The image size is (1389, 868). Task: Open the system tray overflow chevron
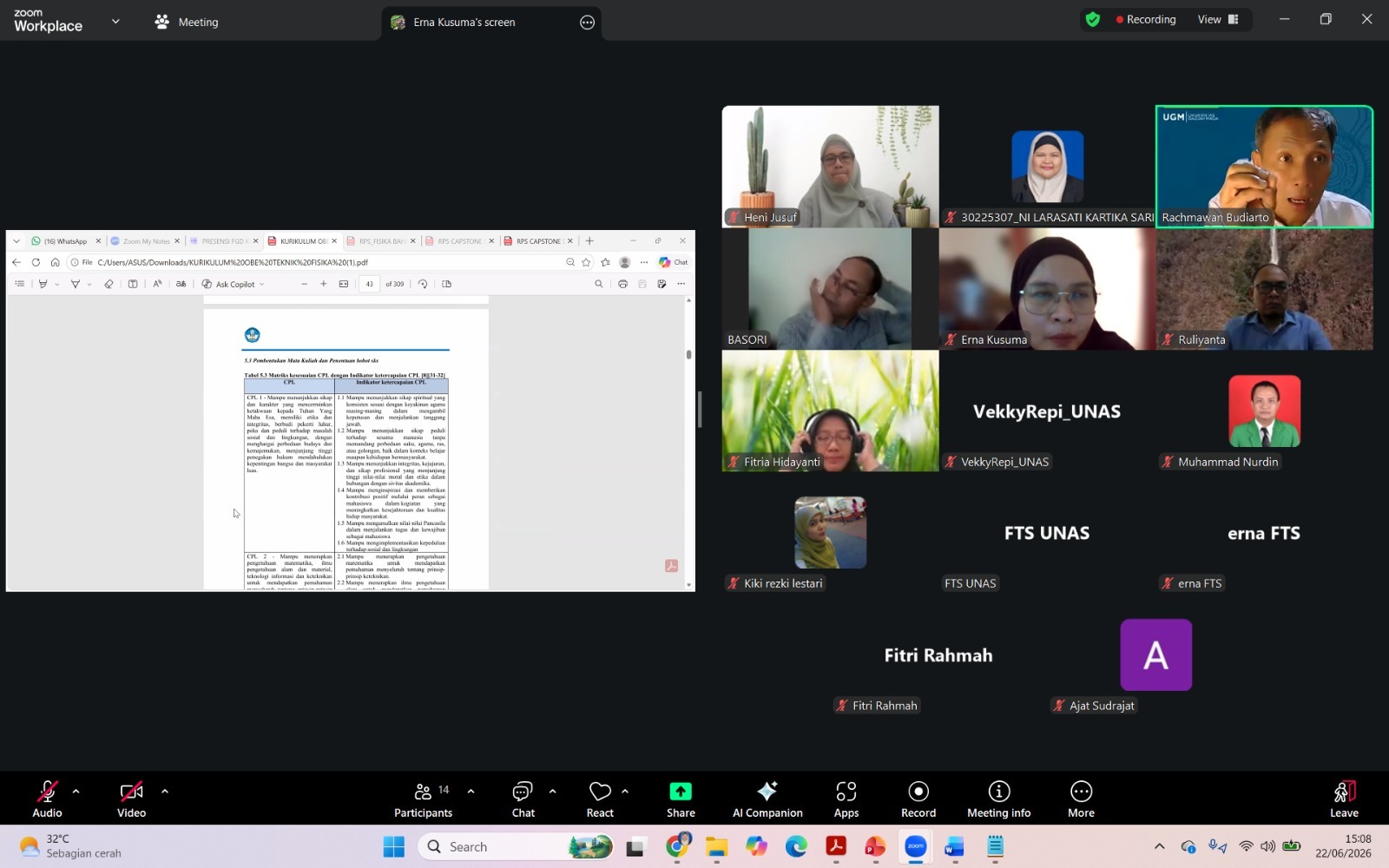click(1159, 846)
